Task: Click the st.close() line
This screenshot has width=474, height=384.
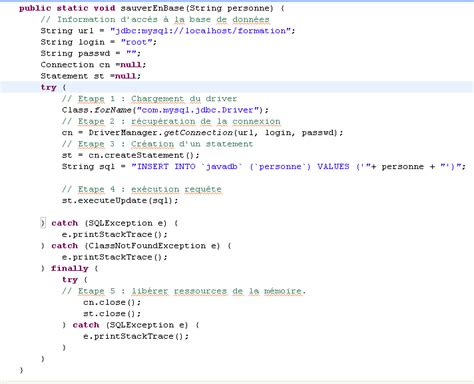Action: click(112, 314)
